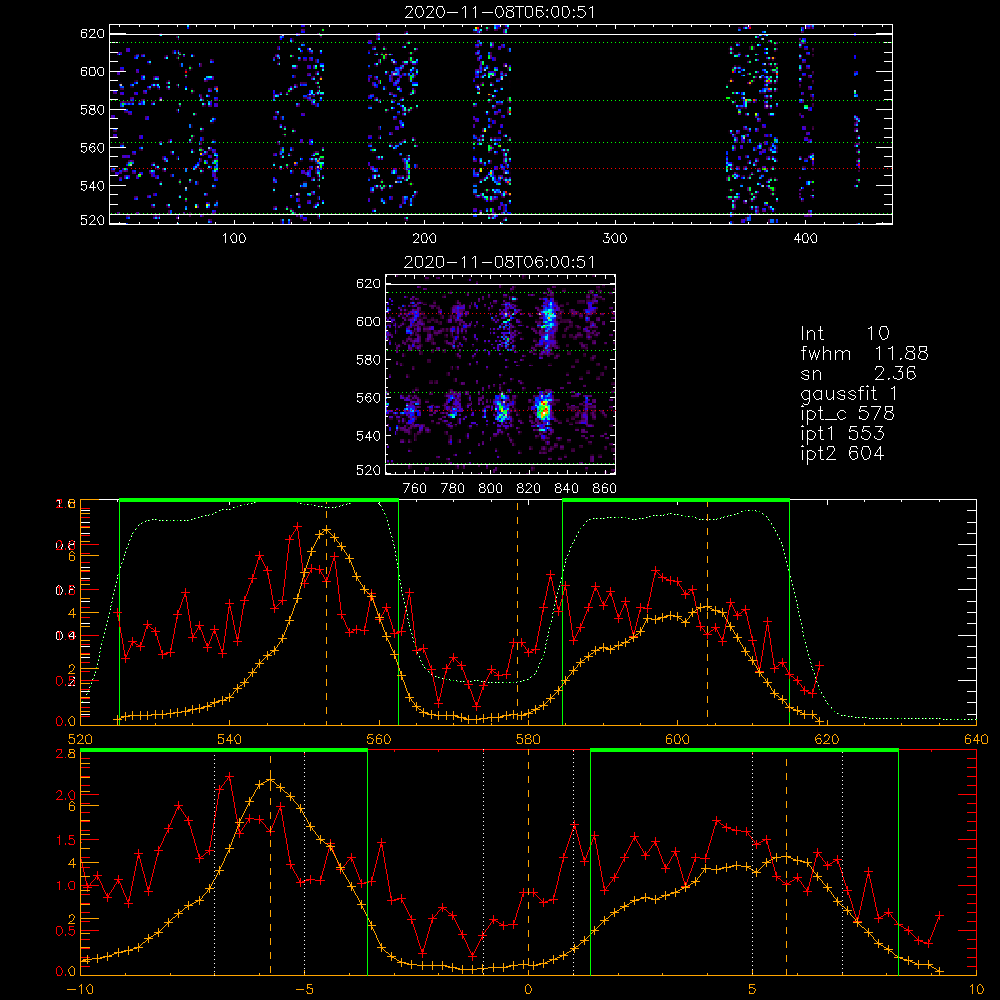
Task: Click the 'ipt1 553' readout
Action: 842,434
